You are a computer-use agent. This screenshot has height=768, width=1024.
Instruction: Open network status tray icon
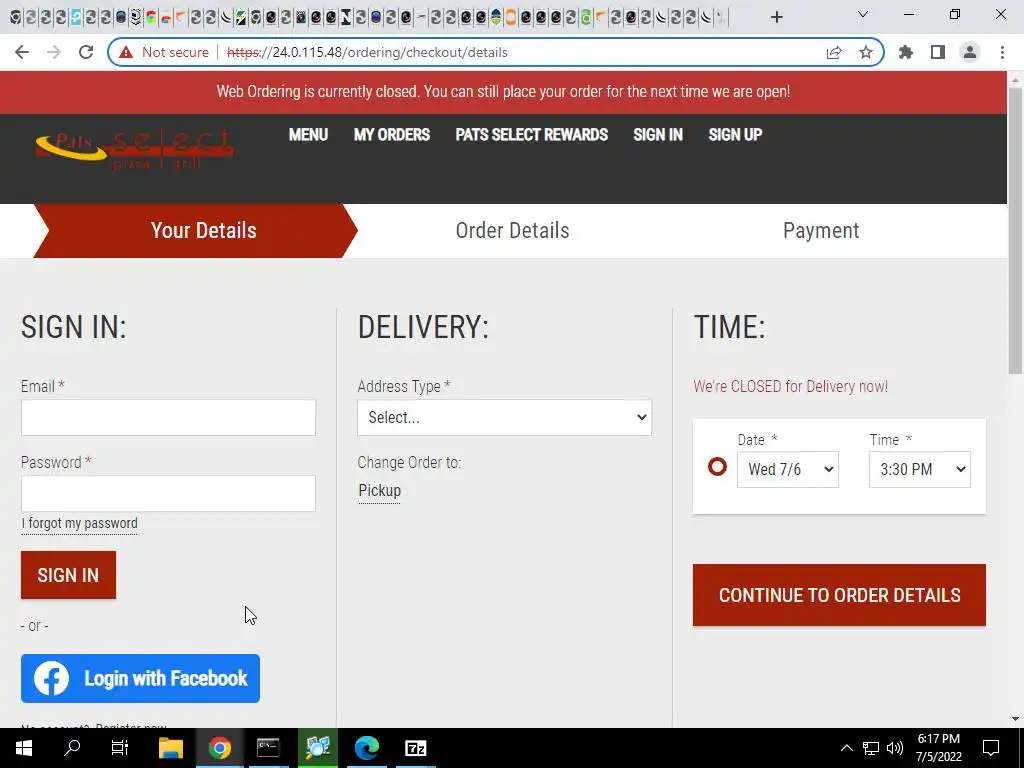[x=871, y=748]
